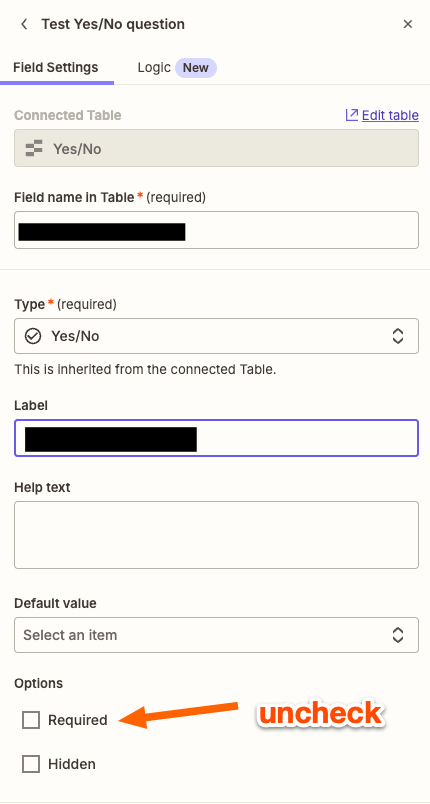430x804 pixels.
Task: Click inside the Help text box
Action: 216,535
